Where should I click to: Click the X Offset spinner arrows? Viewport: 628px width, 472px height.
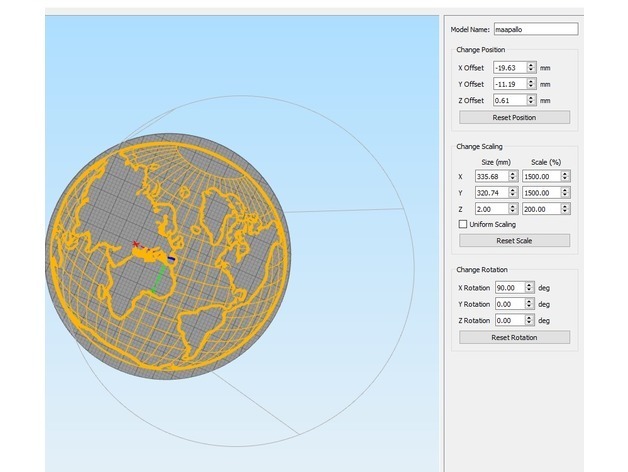pyautogui.click(x=530, y=67)
